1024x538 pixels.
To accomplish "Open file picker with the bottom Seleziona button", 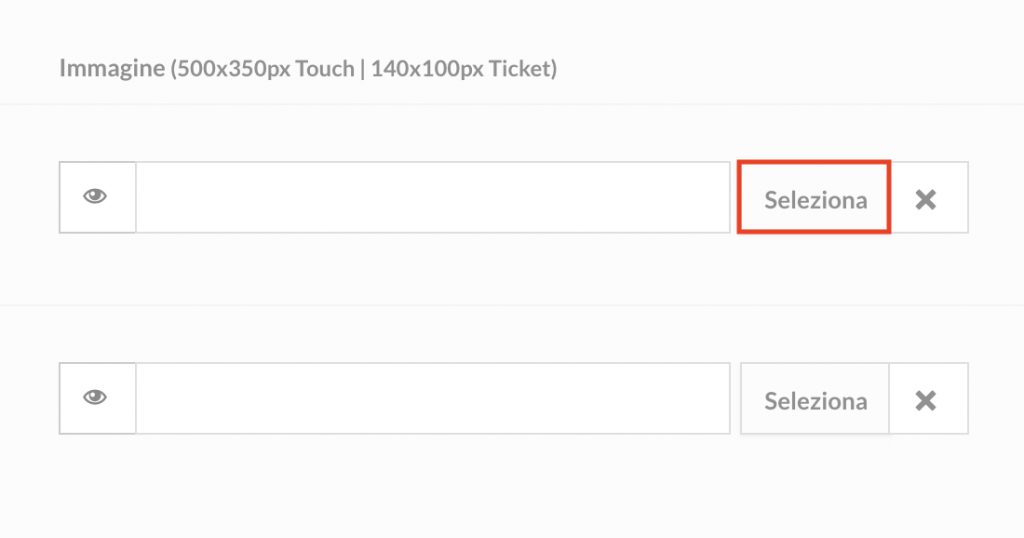I will pos(815,398).
